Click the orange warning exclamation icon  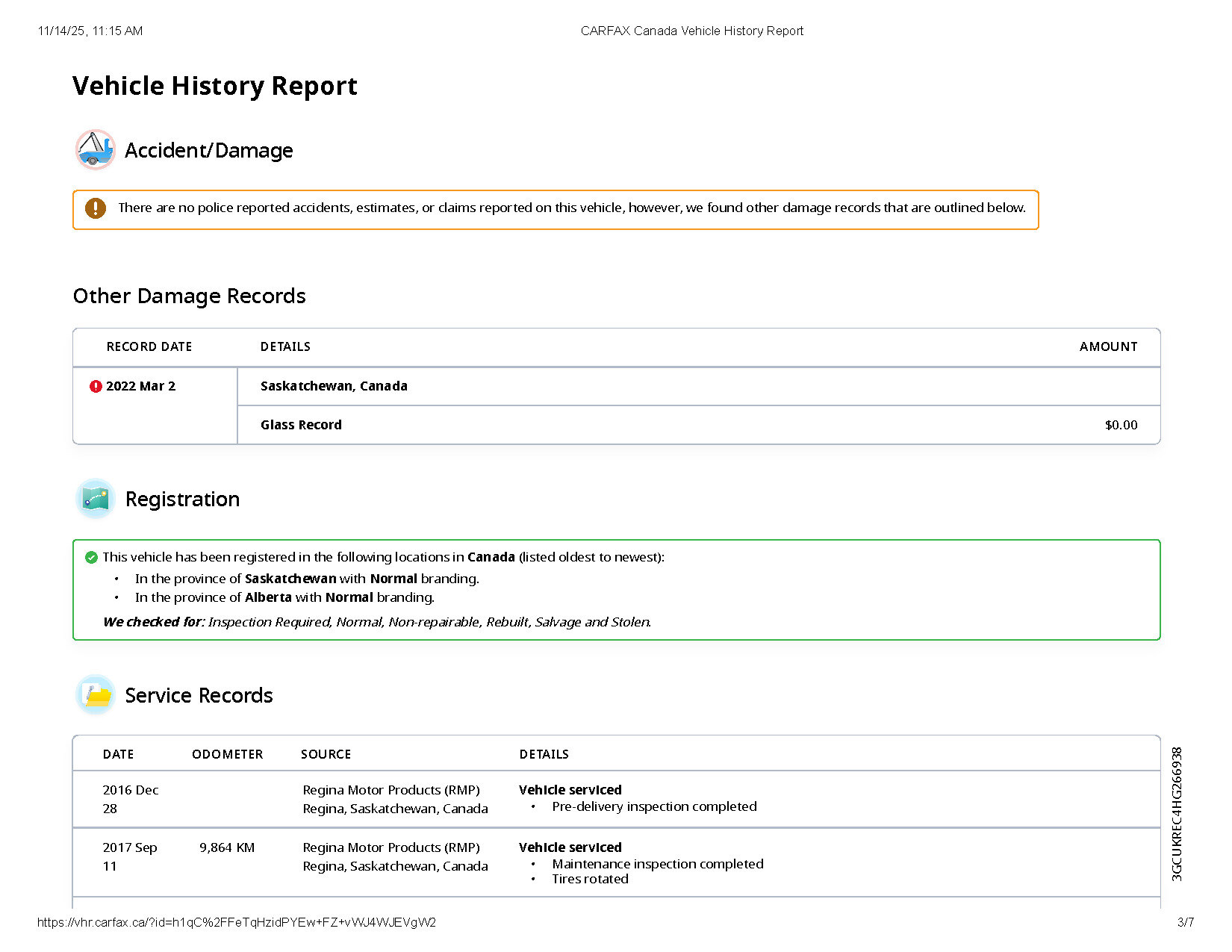[x=96, y=208]
